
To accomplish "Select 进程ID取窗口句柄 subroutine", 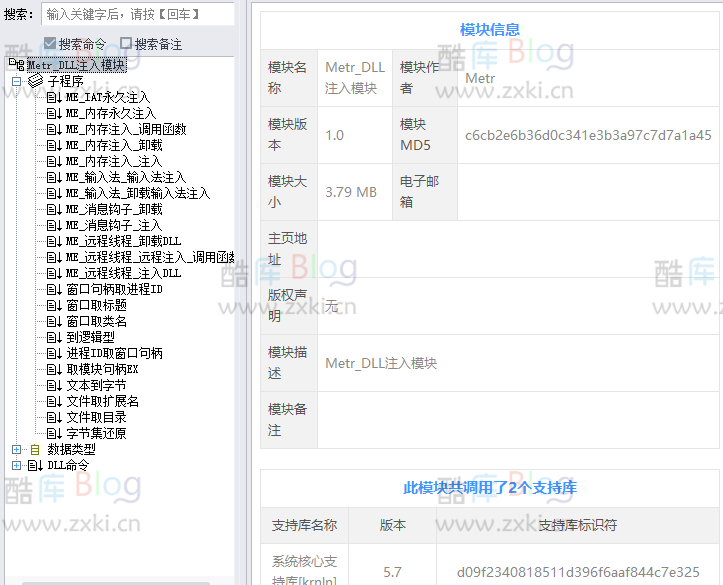I will pos(114,354).
